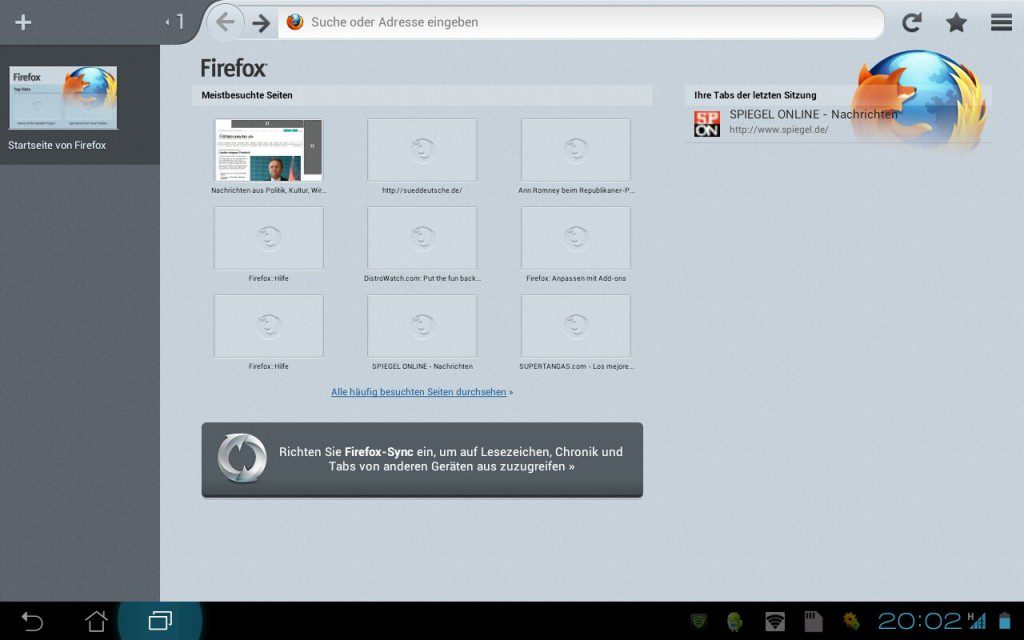Open the 'Nachrichten aus Politik, Kultur' thumbnail
This screenshot has width=1024, height=640.
pyautogui.click(x=268, y=150)
